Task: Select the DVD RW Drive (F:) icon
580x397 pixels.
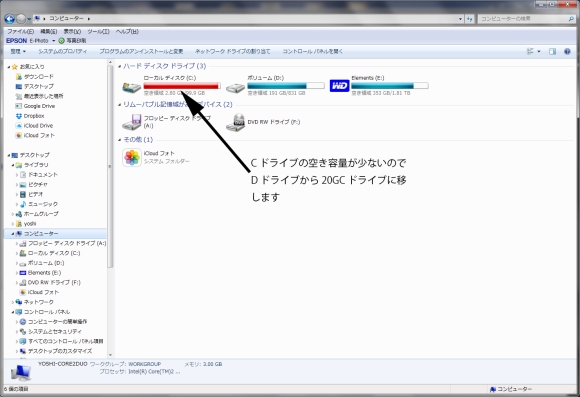Action: 235,122
